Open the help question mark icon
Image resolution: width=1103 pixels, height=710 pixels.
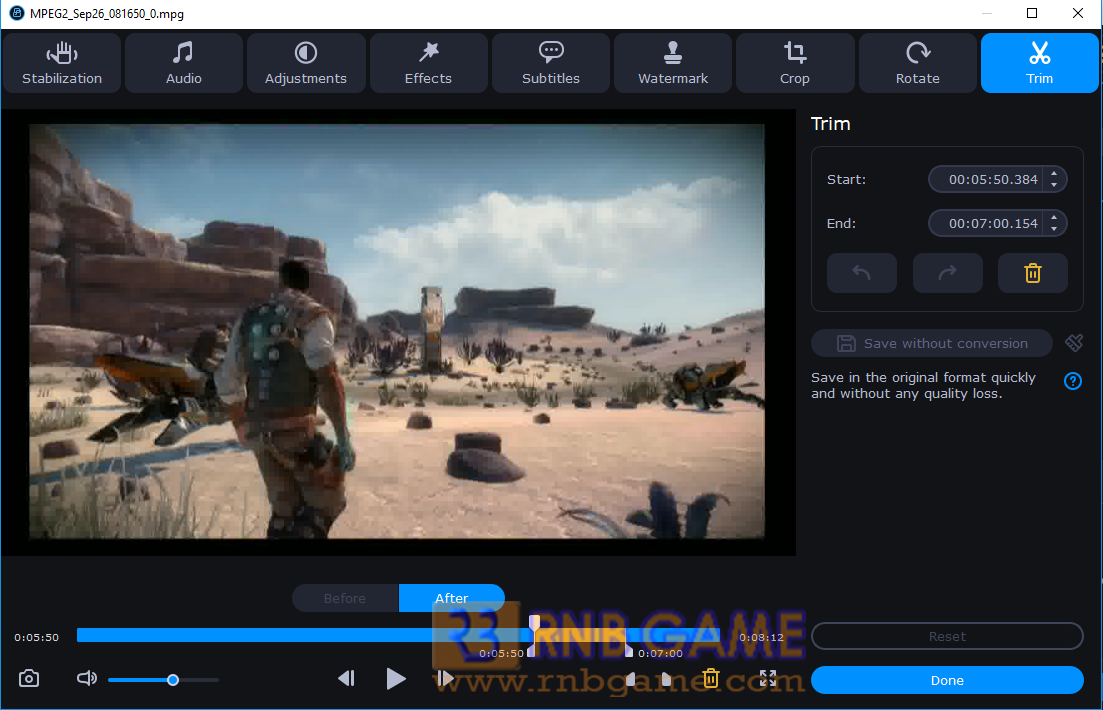pyautogui.click(x=1073, y=381)
